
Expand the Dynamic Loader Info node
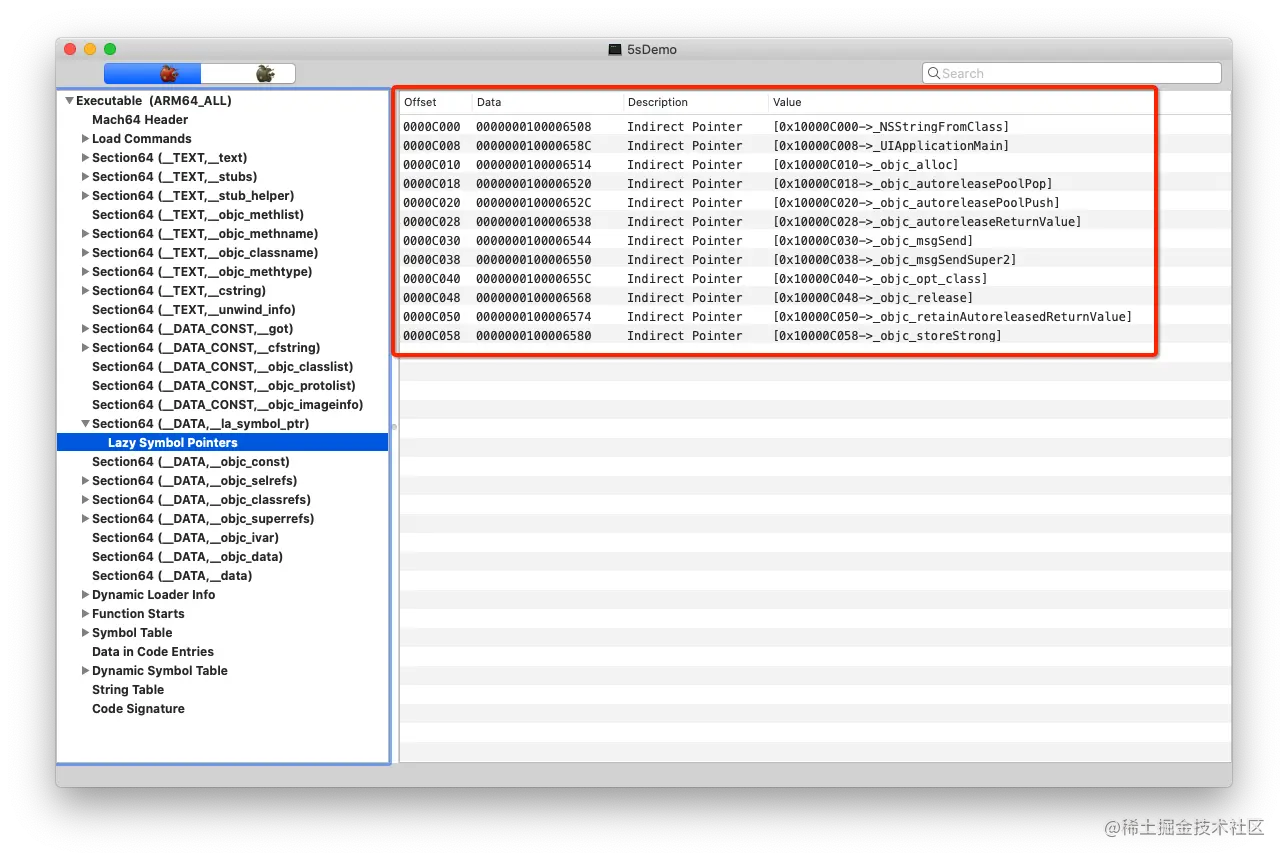click(85, 595)
